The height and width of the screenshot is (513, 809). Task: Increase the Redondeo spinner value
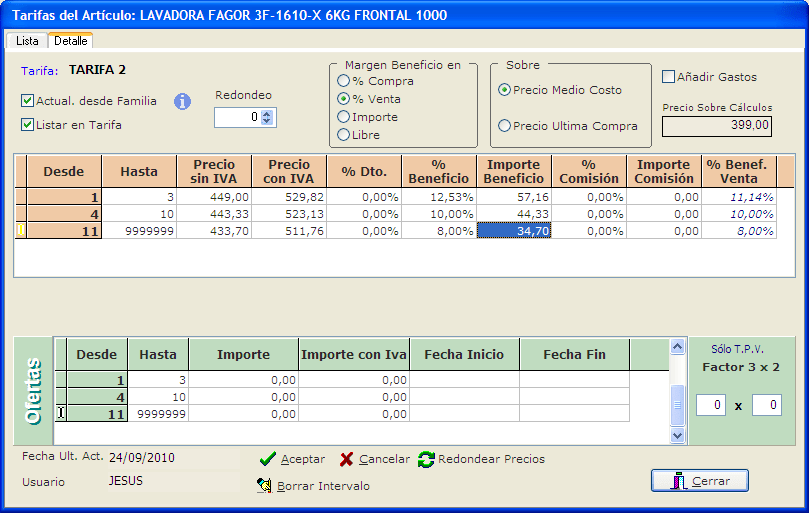[267, 113]
